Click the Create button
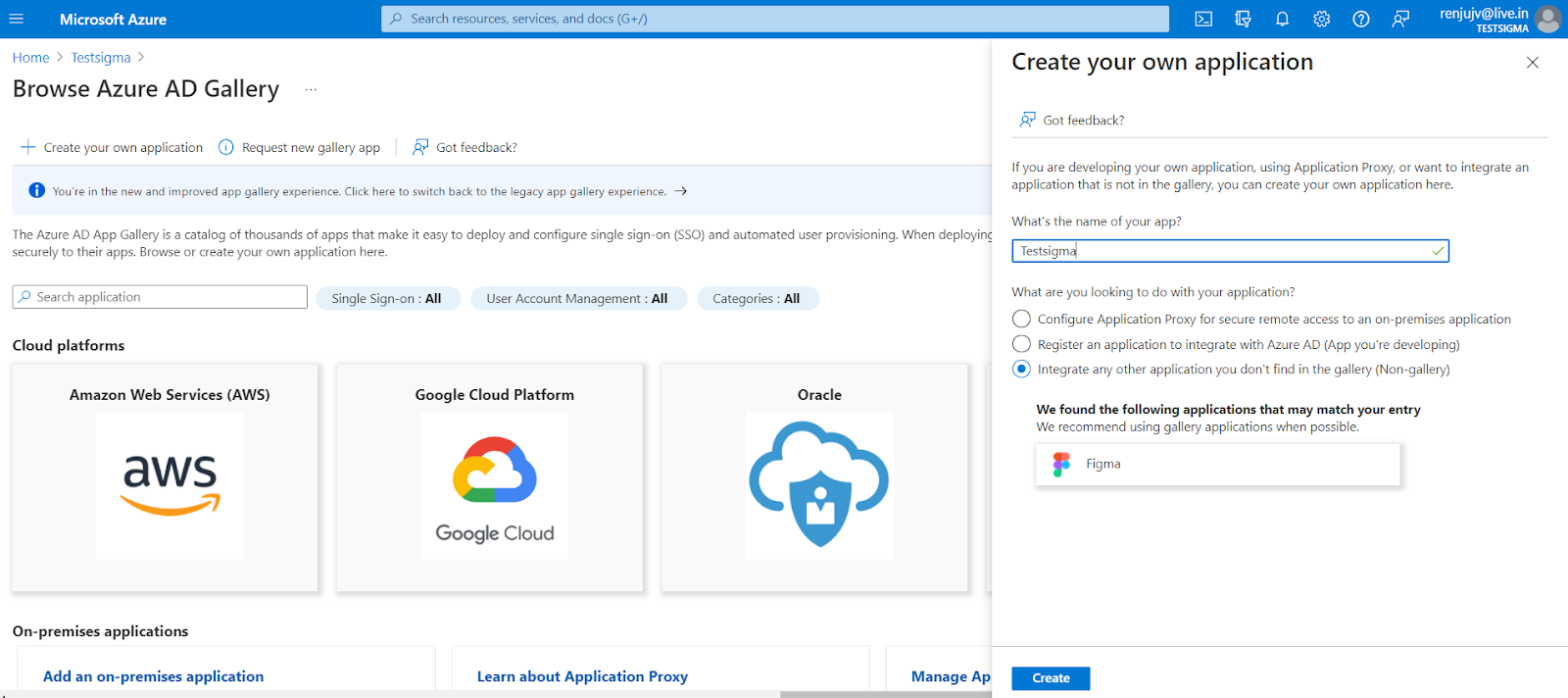The width and height of the screenshot is (1568, 698). click(1051, 678)
